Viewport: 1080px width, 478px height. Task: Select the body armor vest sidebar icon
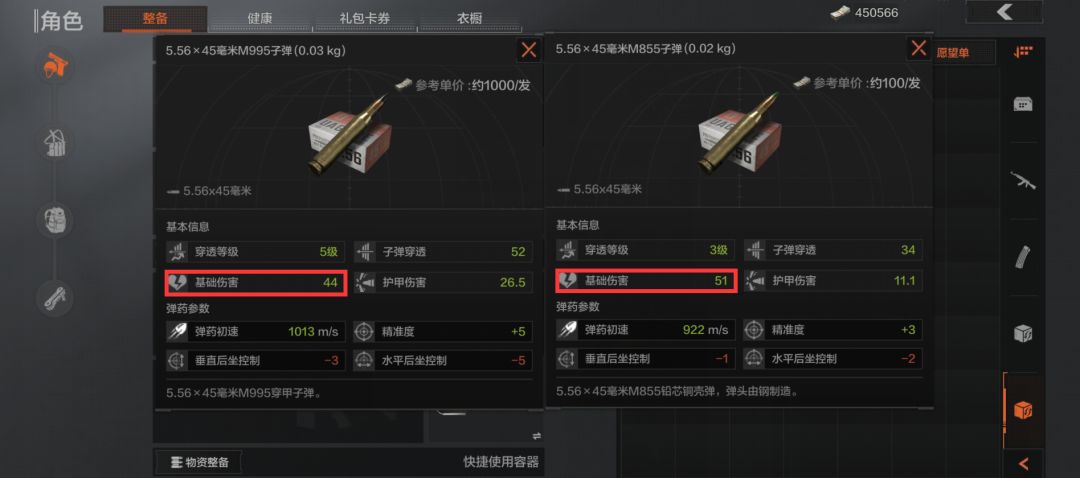point(54,143)
